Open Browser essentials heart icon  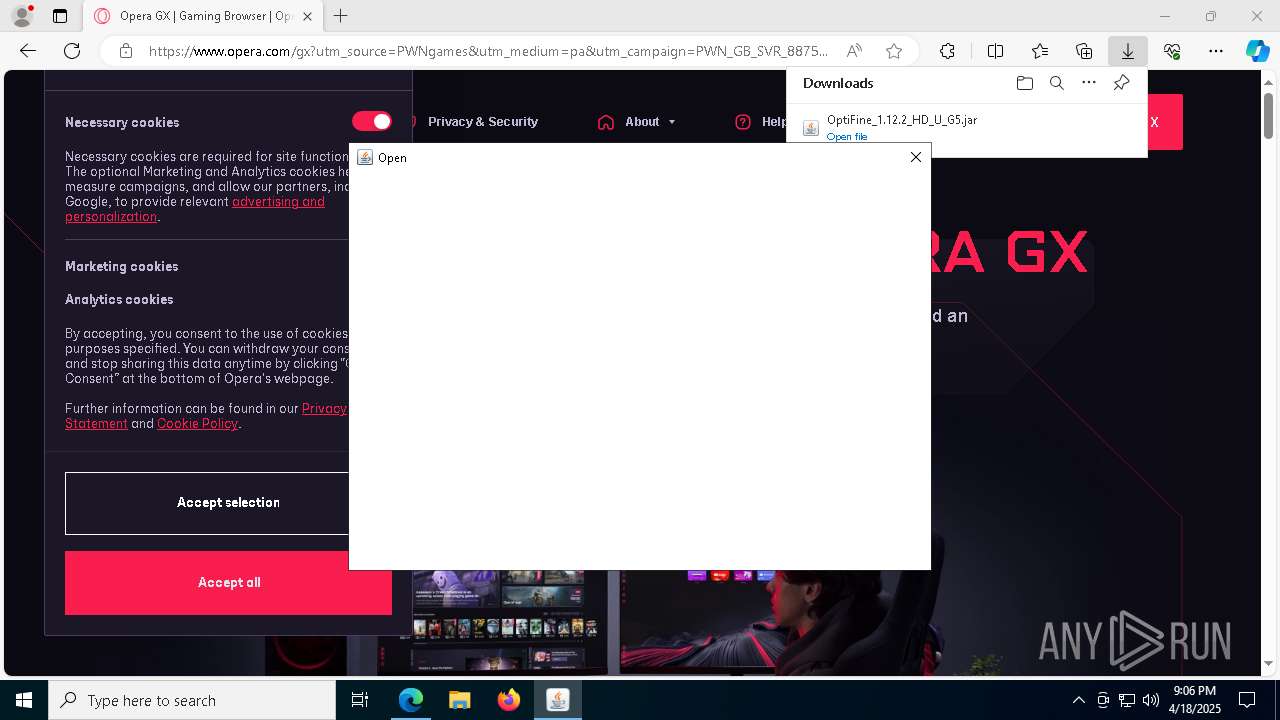click(1172, 51)
